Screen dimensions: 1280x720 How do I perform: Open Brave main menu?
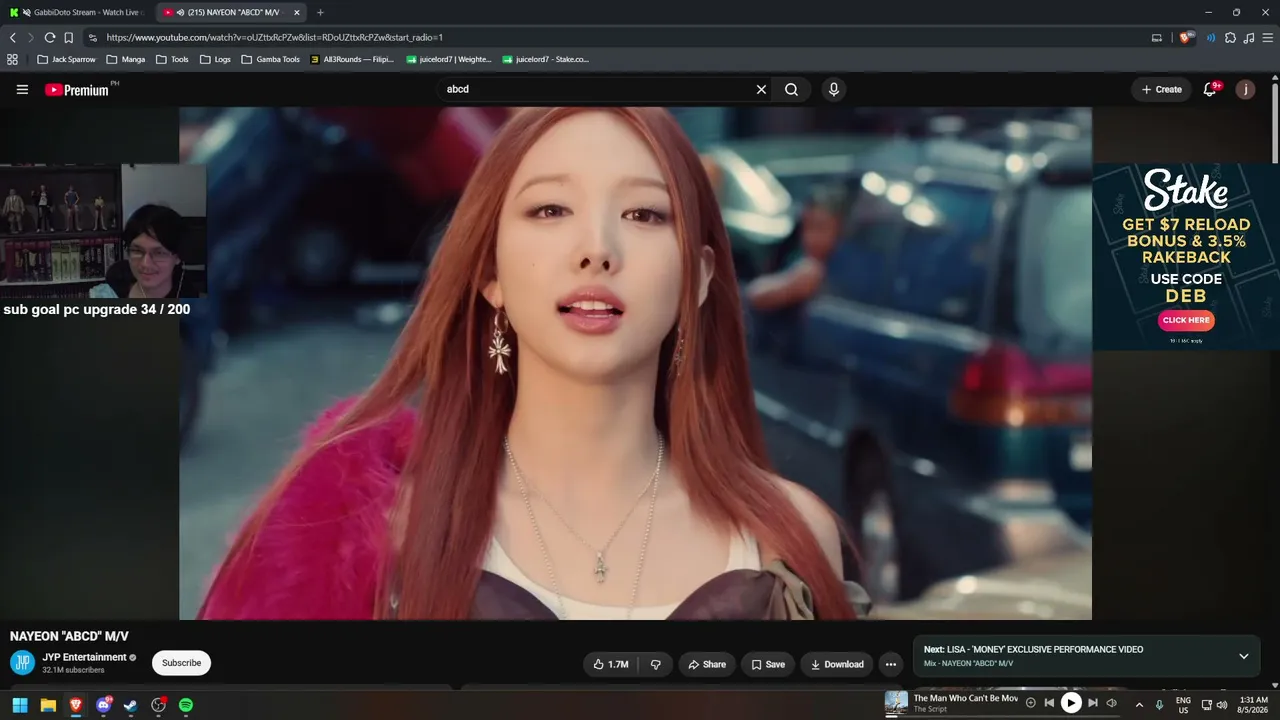coord(1268,37)
